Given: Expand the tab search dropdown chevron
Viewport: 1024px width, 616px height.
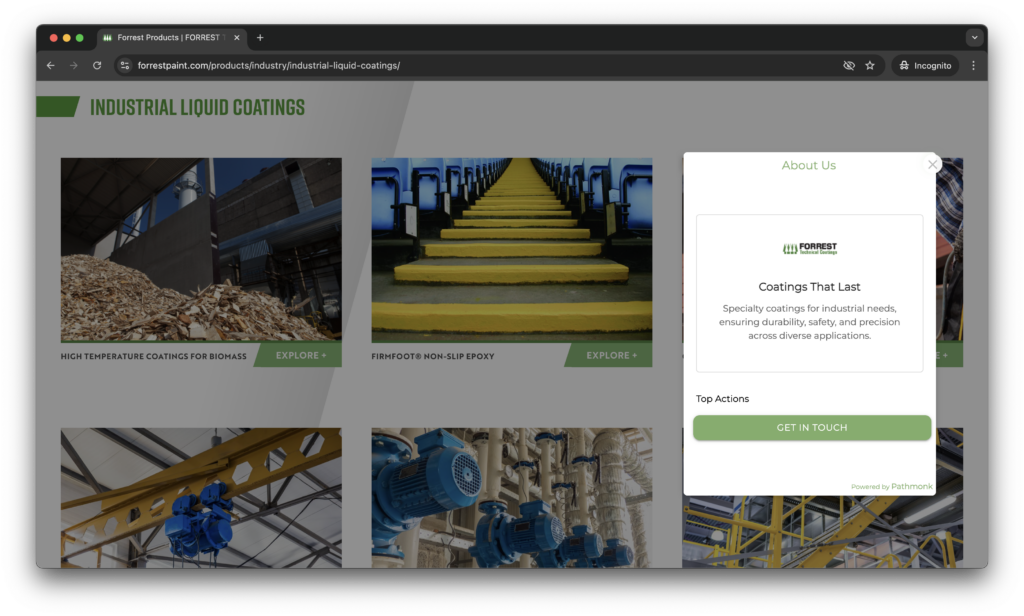Looking at the screenshot, I should coord(974,38).
